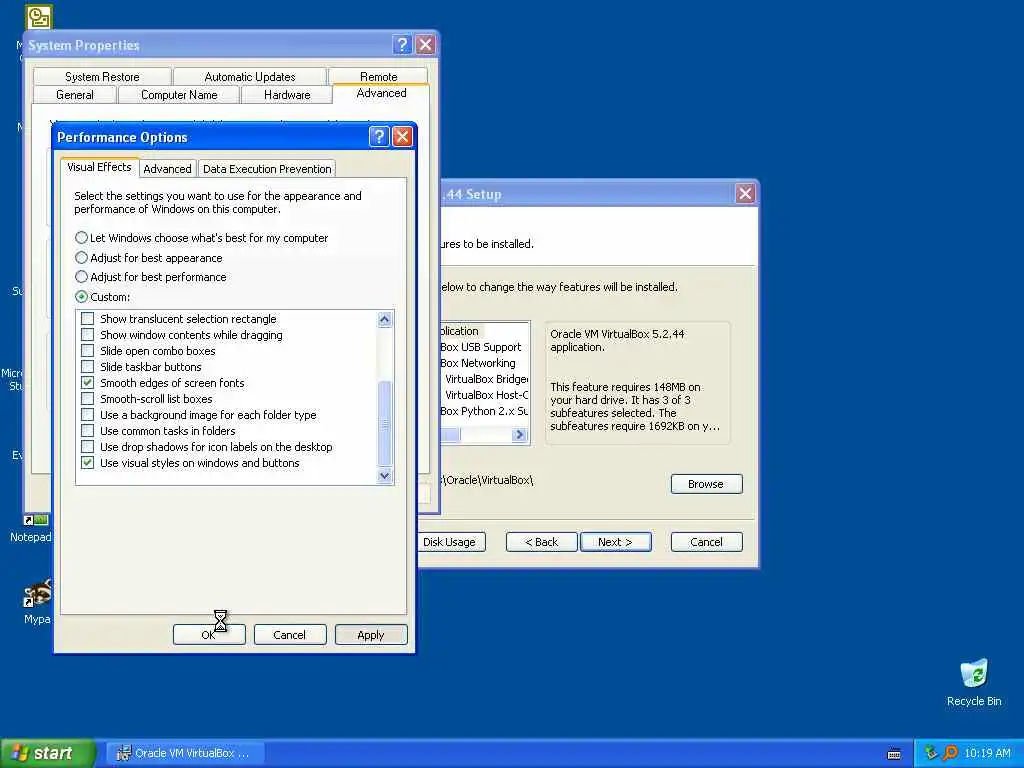Open the Data Execution Prevention tab
1024x768 pixels.
click(267, 168)
